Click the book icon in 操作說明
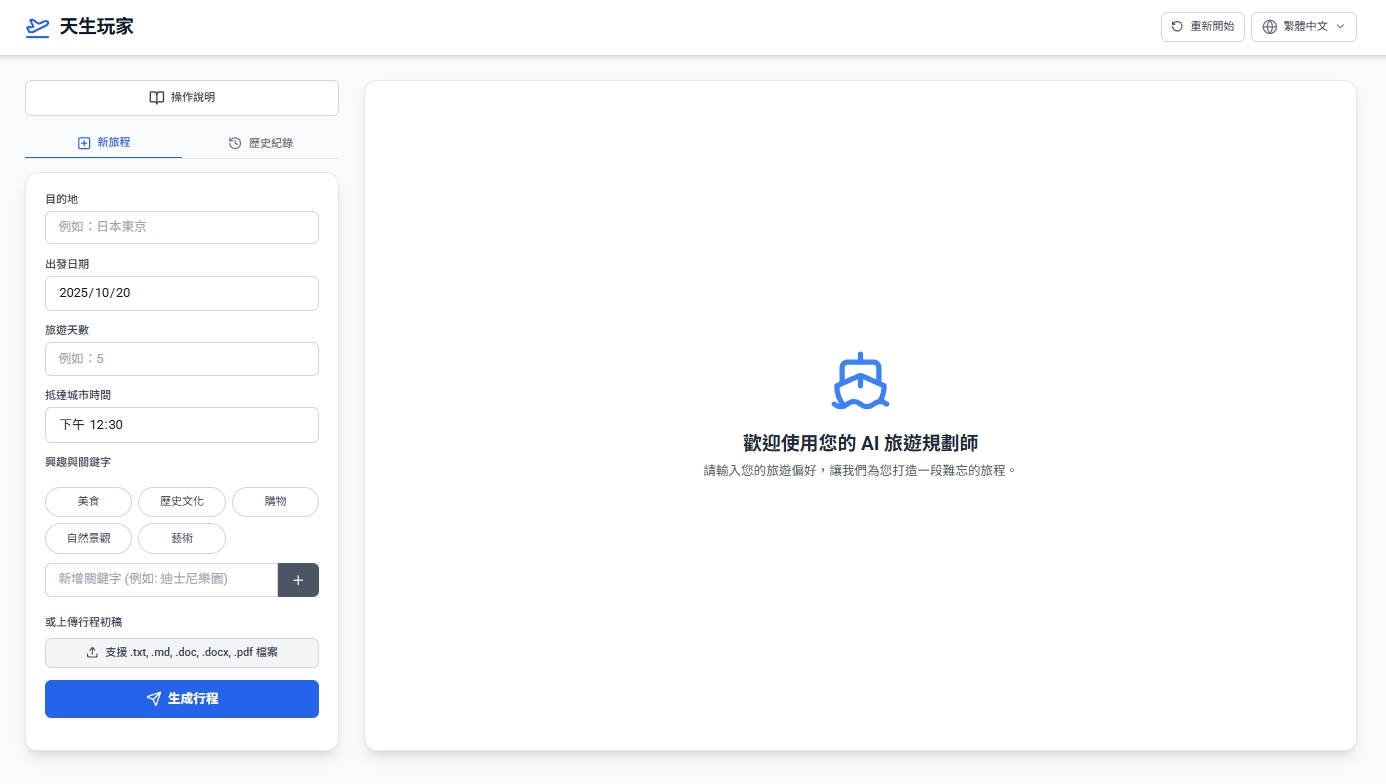The image size is (1386, 784). (156, 98)
